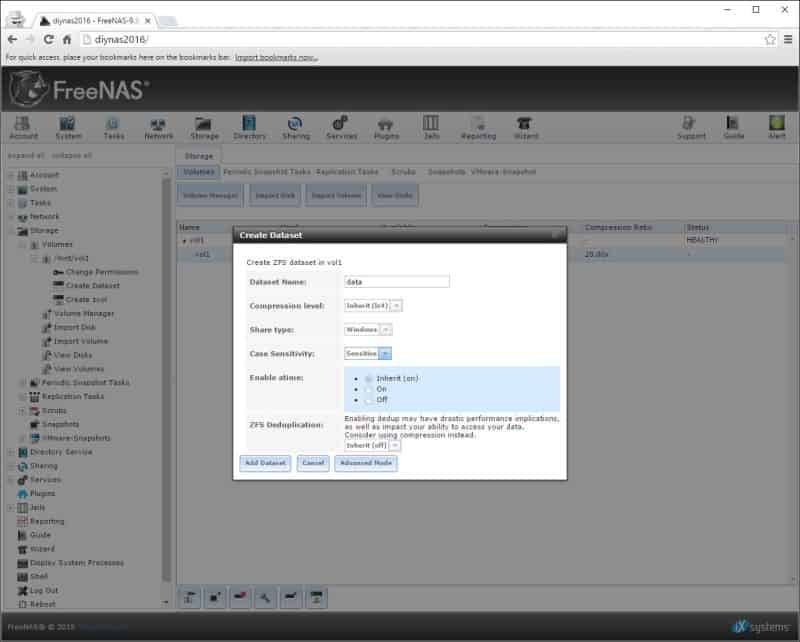
Task: Bookmark page with the star icon
Action: 769,39
